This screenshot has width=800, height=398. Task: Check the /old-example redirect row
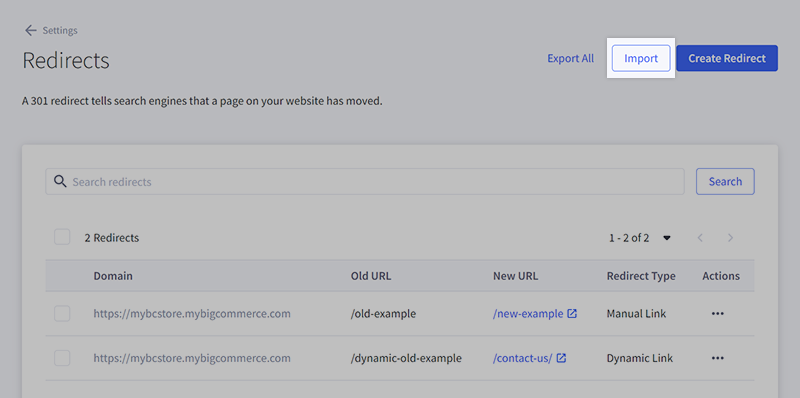click(62, 313)
